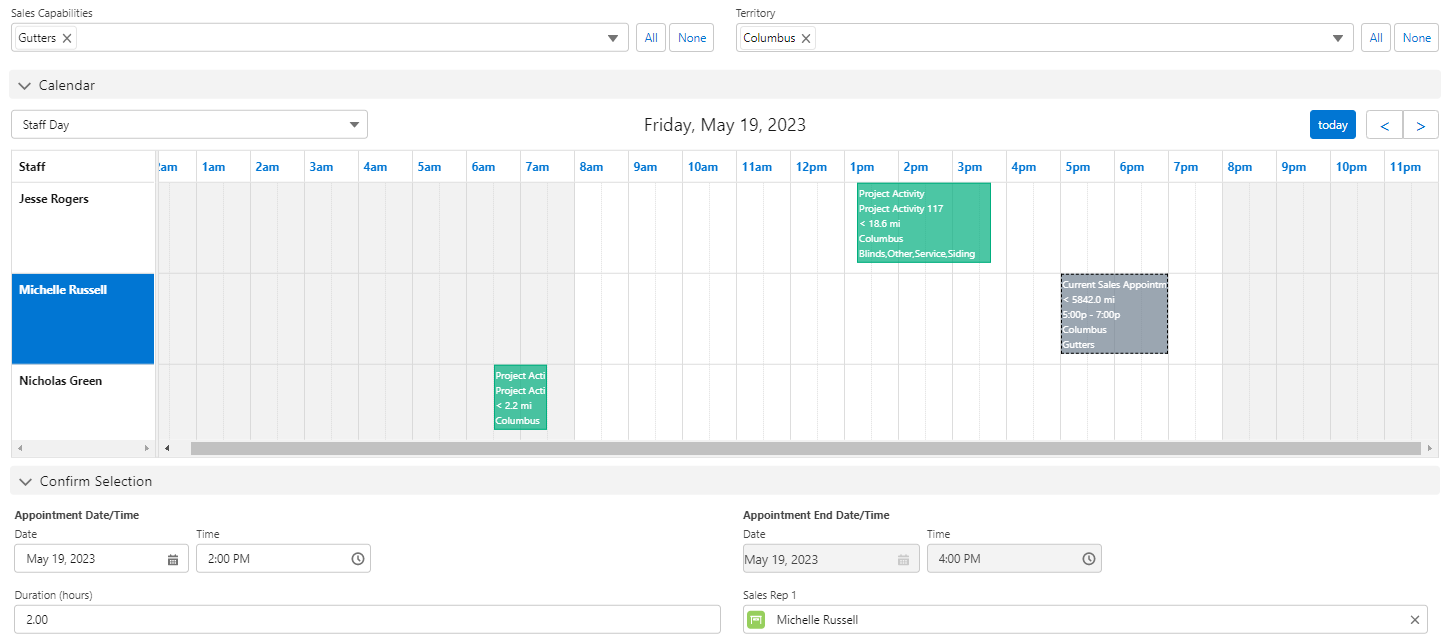This screenshot has width=1453, height=638.
Task: Open Jesse Rogers' Project Activity 117 event
Action: pyautogui.click(x=922, y=222)
